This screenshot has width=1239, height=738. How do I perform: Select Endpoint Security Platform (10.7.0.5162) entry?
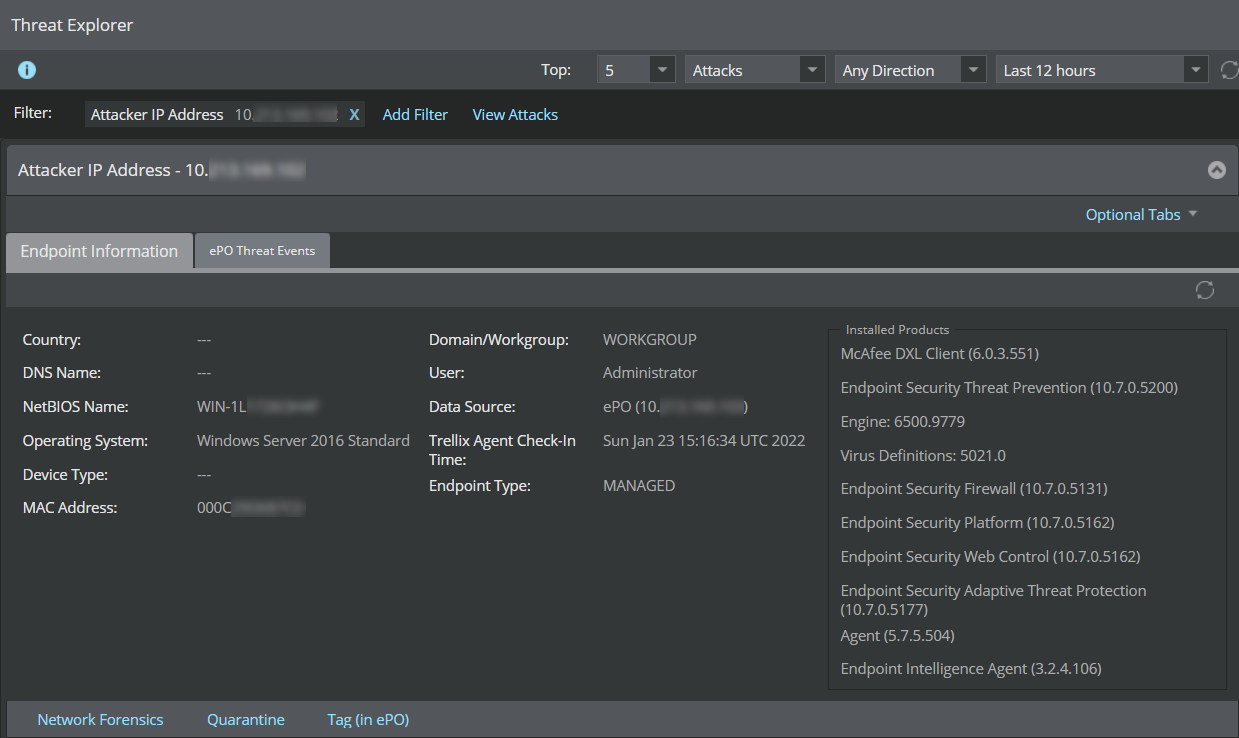977,523
